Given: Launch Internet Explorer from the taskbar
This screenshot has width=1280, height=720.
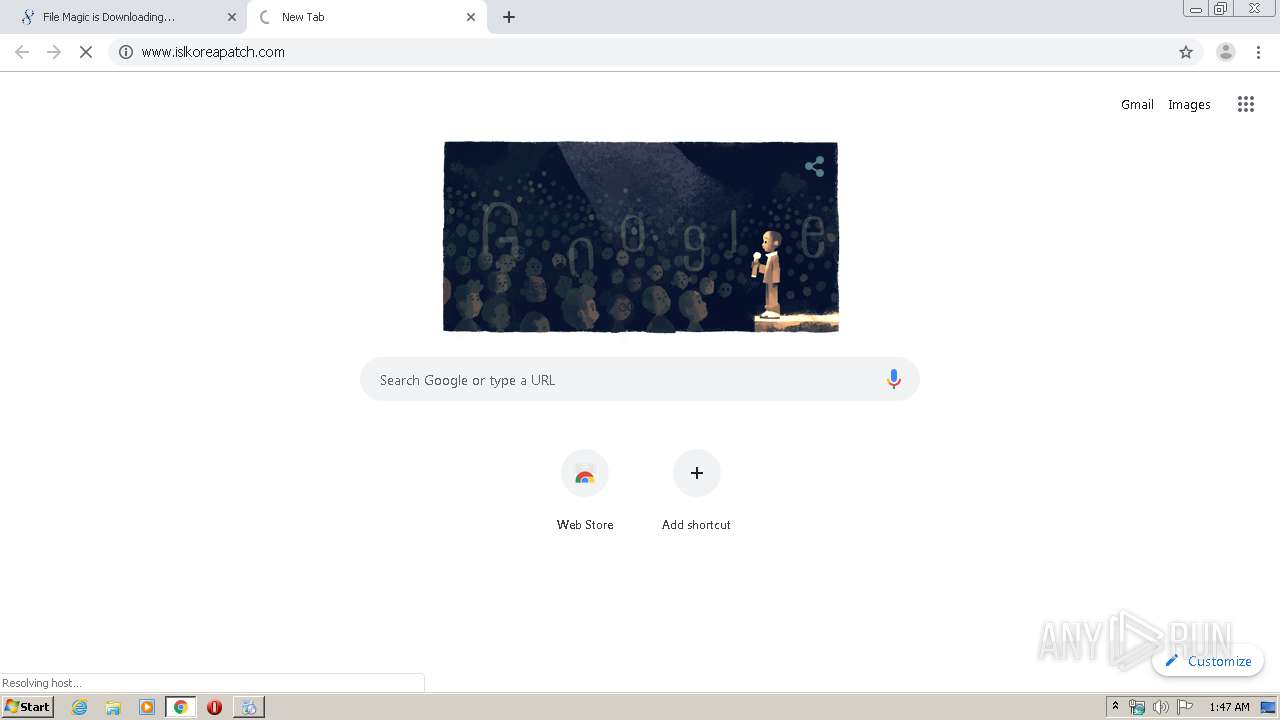Looking at the screenshot, I should (80, 707).
